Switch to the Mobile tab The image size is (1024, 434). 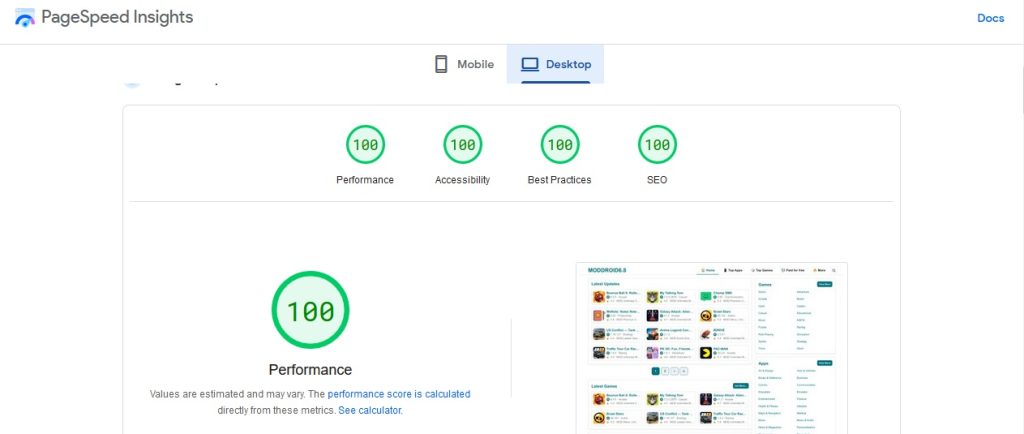pyautogui.click(x=464, y=64)
